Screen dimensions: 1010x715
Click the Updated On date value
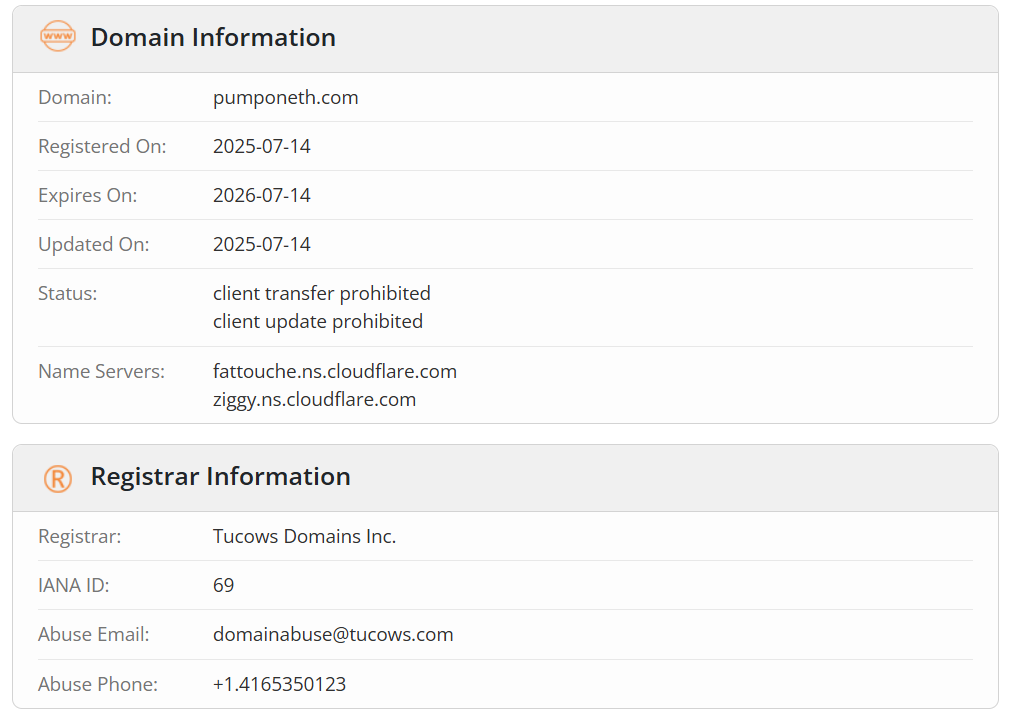[262, 244]
